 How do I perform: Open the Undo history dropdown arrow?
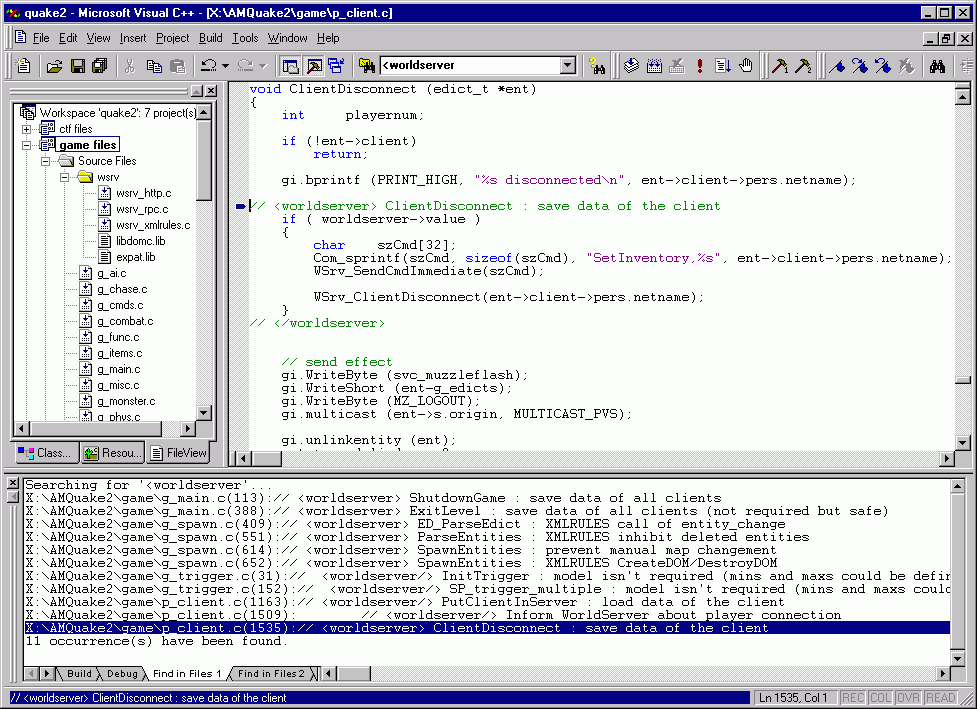coord(226,65)
